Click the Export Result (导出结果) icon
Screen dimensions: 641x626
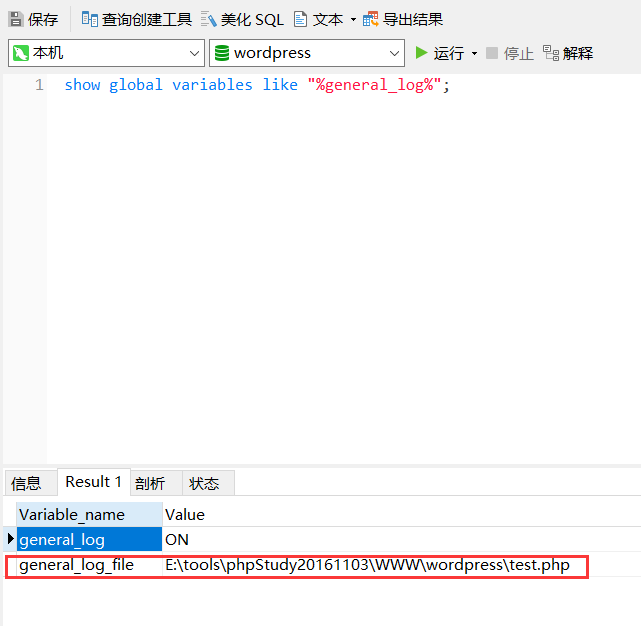tap(371, 19)
